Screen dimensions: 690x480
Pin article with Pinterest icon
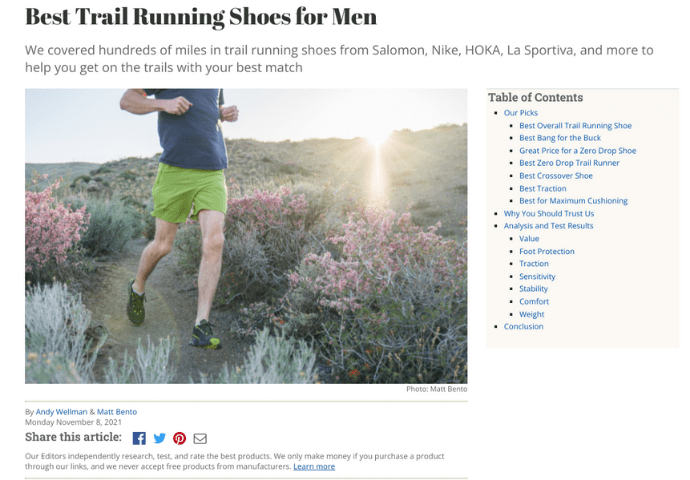coord(179,438)
